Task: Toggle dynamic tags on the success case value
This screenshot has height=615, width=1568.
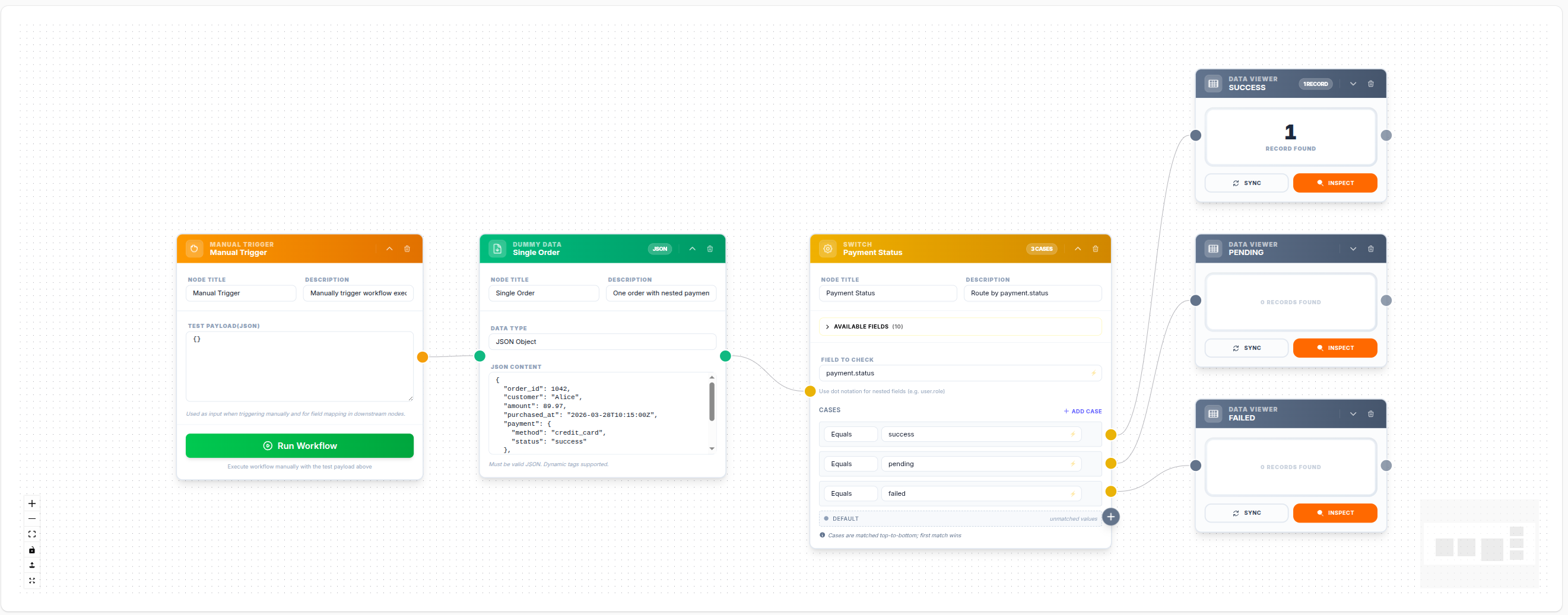Action: point(1072,434)
